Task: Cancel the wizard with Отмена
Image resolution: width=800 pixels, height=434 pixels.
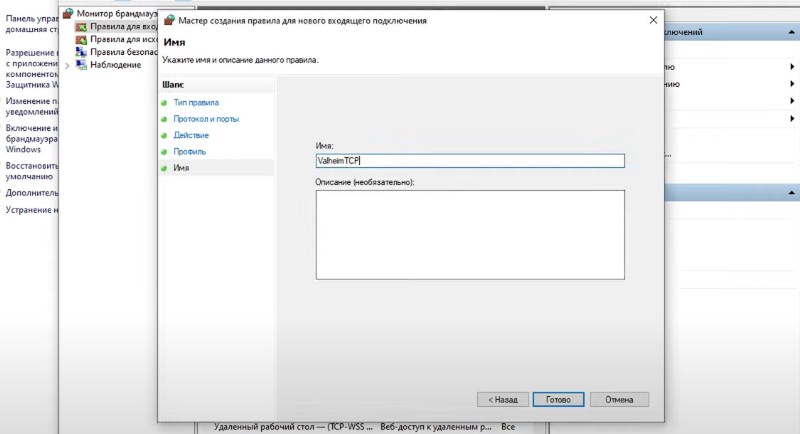Action: (x=619, y=399)
